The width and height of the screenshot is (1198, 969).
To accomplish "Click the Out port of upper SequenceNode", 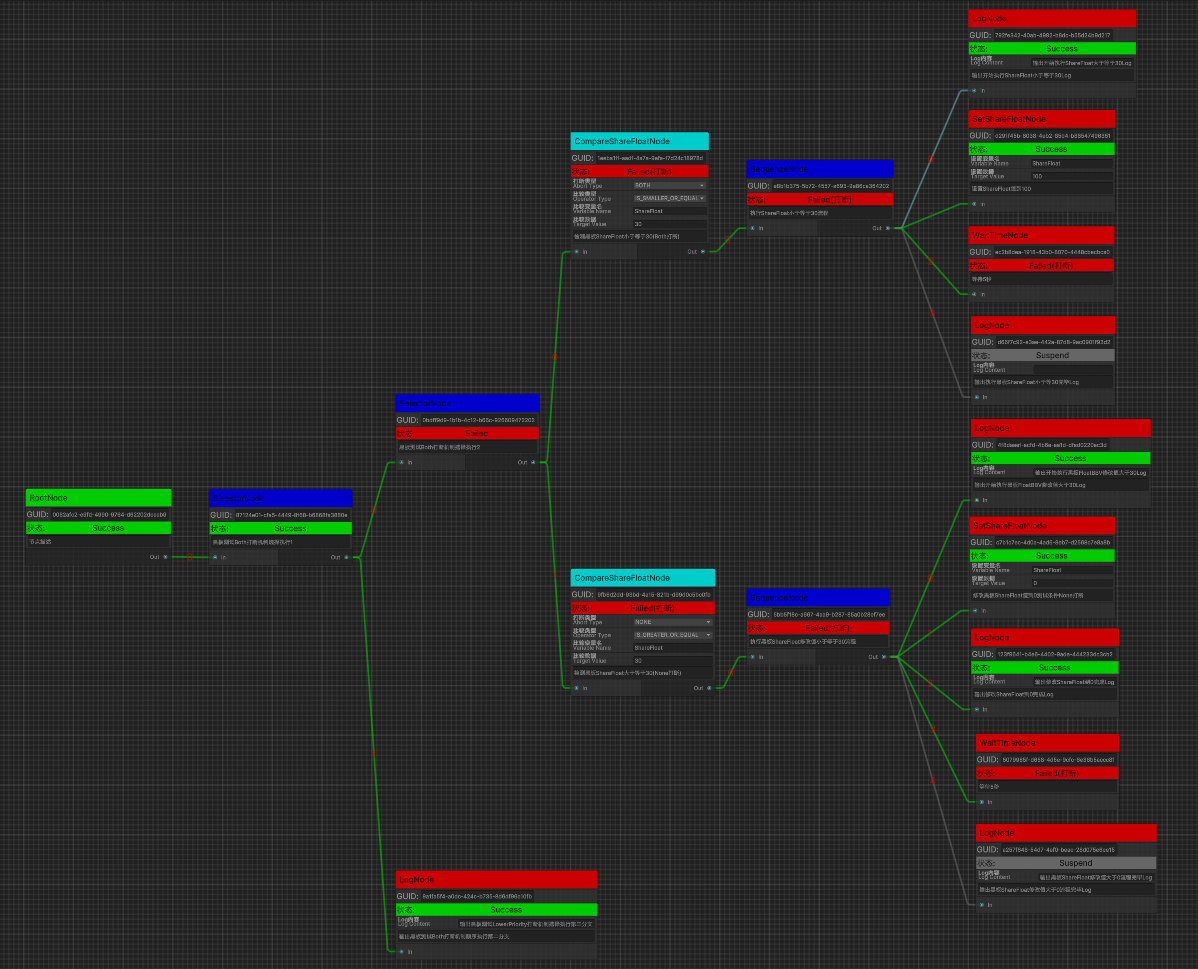I will coord(887,228).
